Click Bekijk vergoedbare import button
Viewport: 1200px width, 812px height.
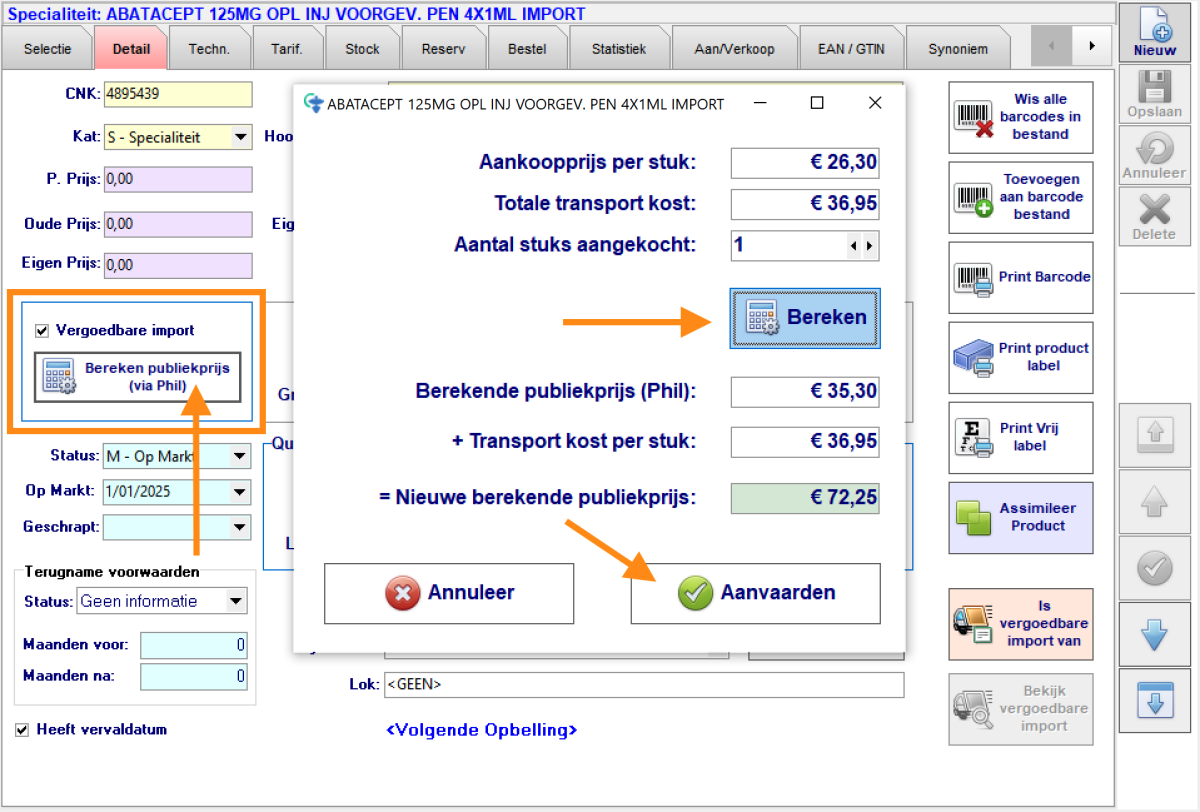point(1021,709)
